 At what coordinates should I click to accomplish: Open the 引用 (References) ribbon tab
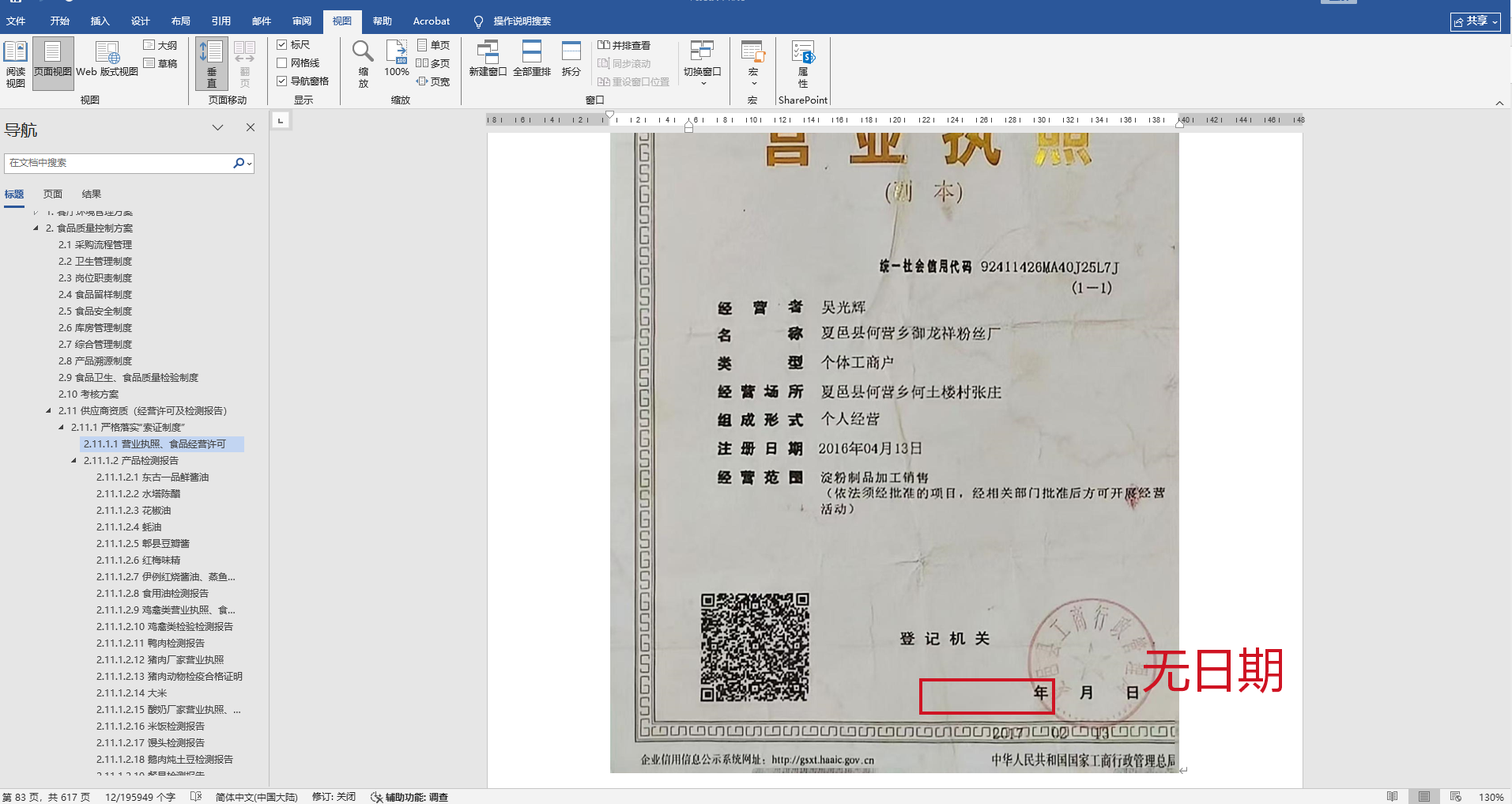[x=221, y=21]
